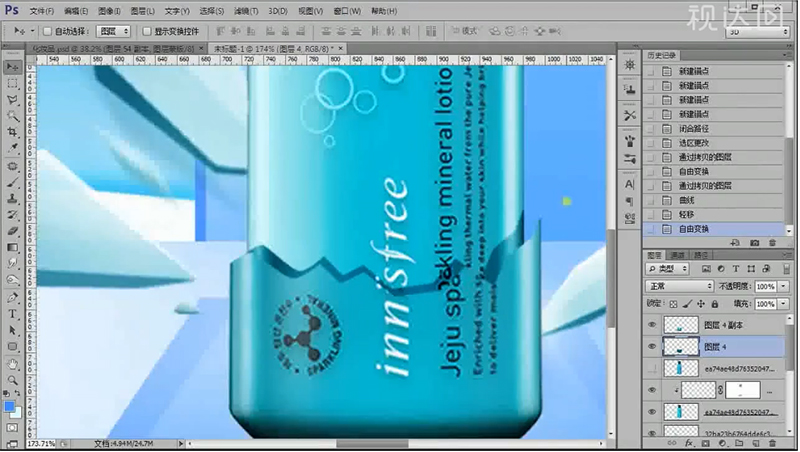Create a new adjustment layer icon
The width and height of the screenshot is (800, 452).
pyautogui.click(x=722, y=443)
